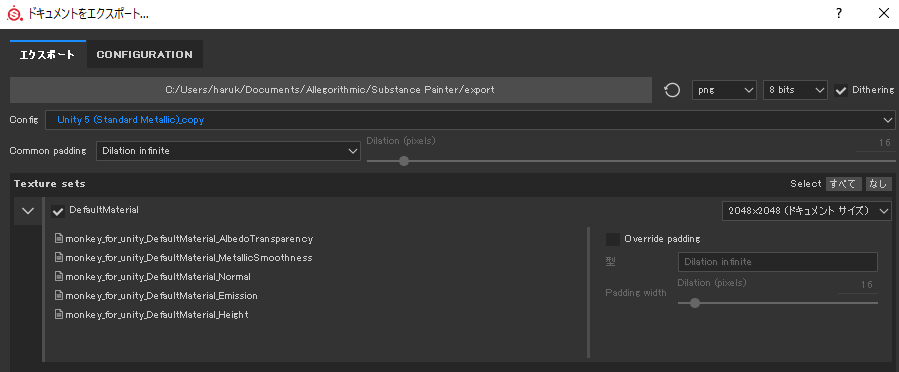Image resolution: width=899 pixels, height=372 pixels.
Task: Open the override padding type dropdown
Action: 777,262
